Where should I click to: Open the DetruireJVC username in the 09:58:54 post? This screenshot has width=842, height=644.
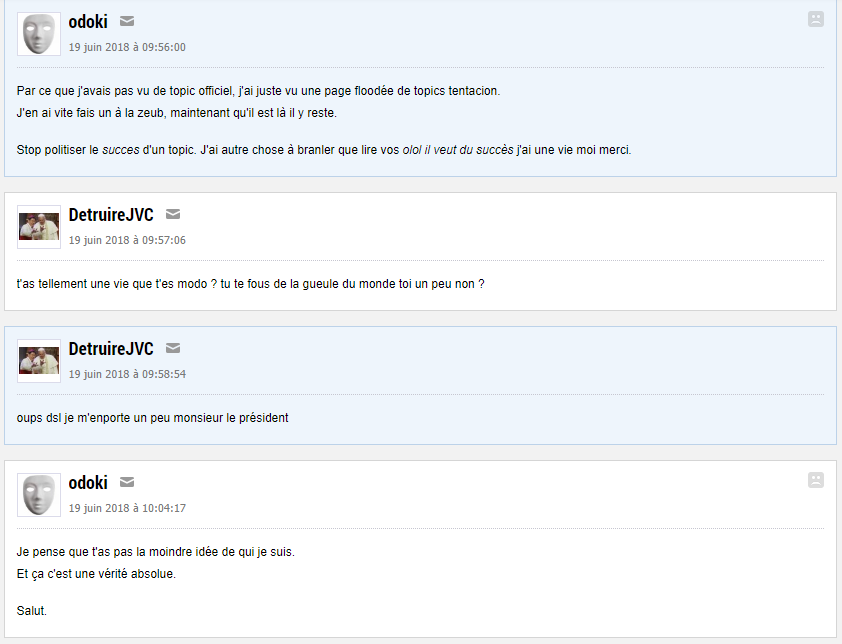[x=111, y=348]
